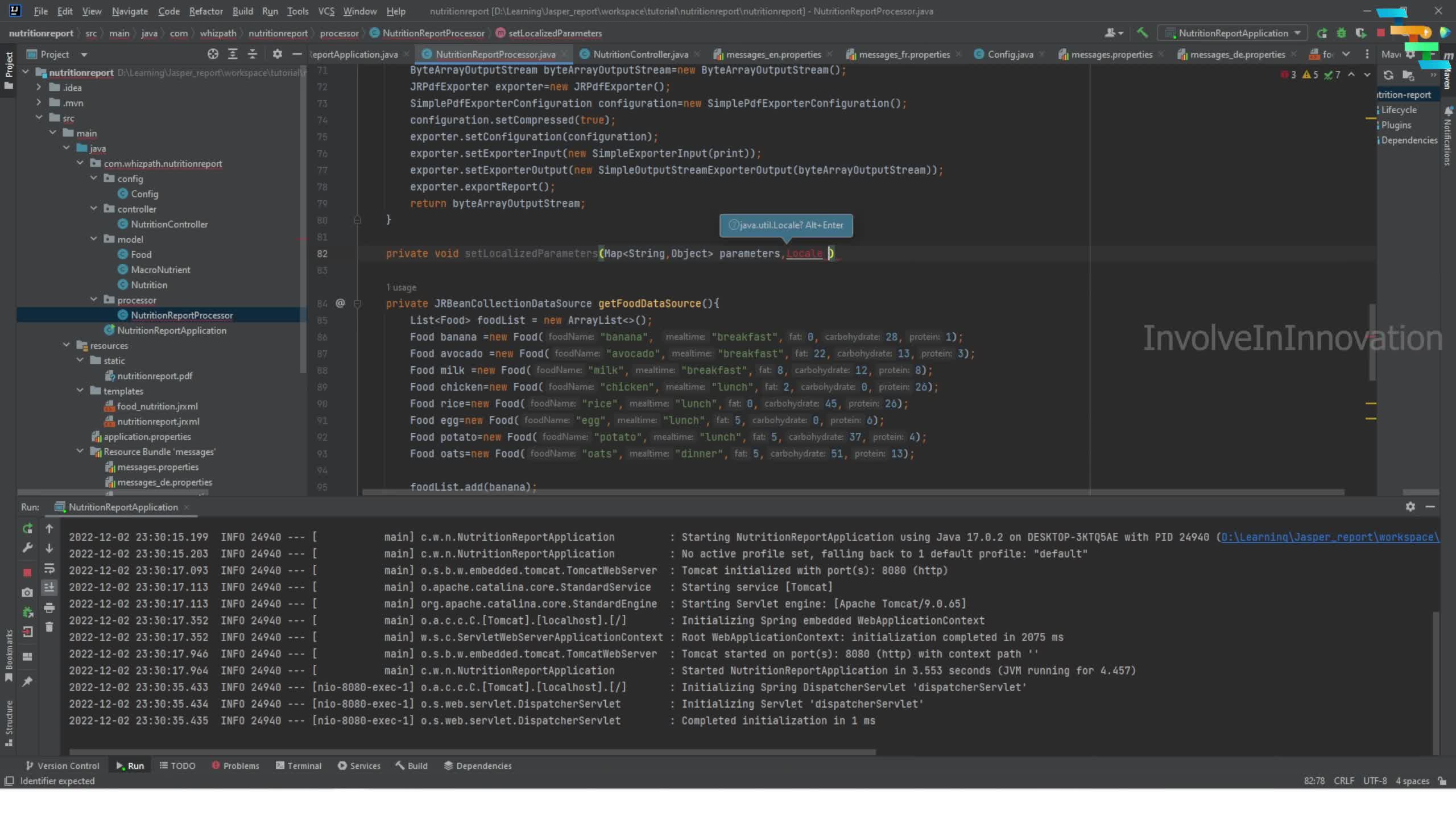Open Project panel settings gear
Screen dimensions: 1456x819
(x=277, y=54)
